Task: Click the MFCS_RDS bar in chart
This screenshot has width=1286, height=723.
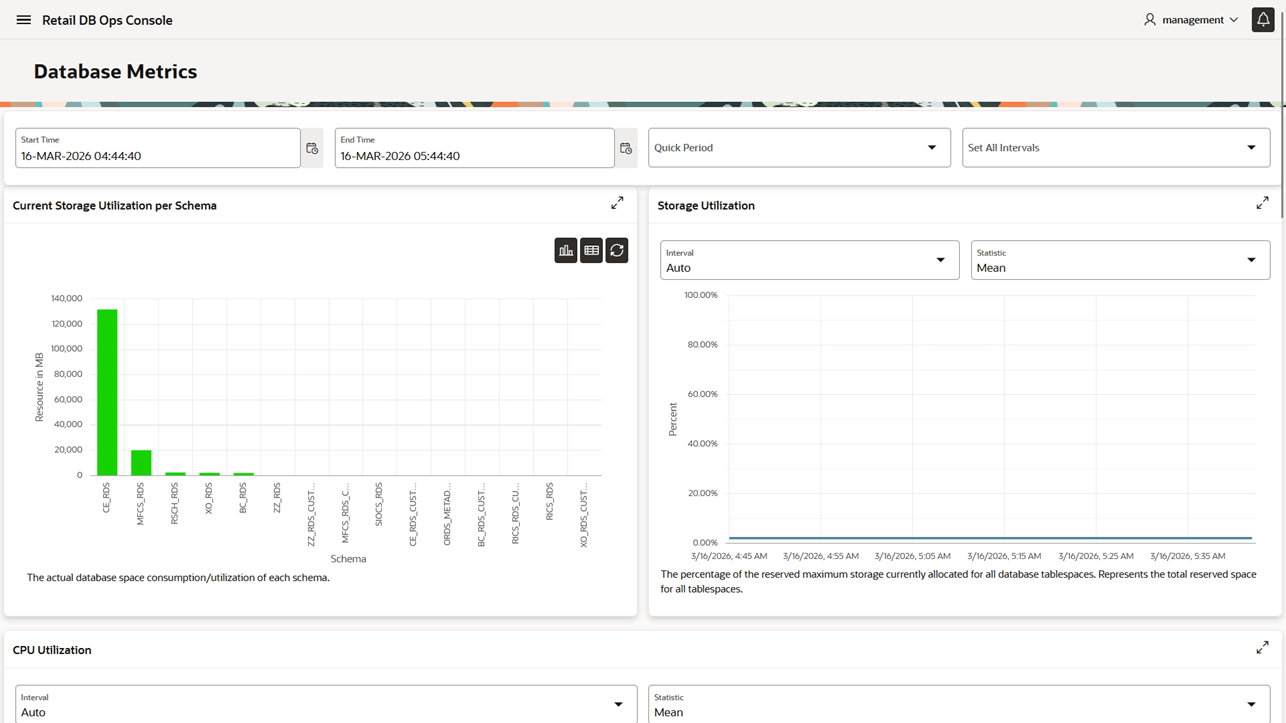Action: (x=141, y=463)
